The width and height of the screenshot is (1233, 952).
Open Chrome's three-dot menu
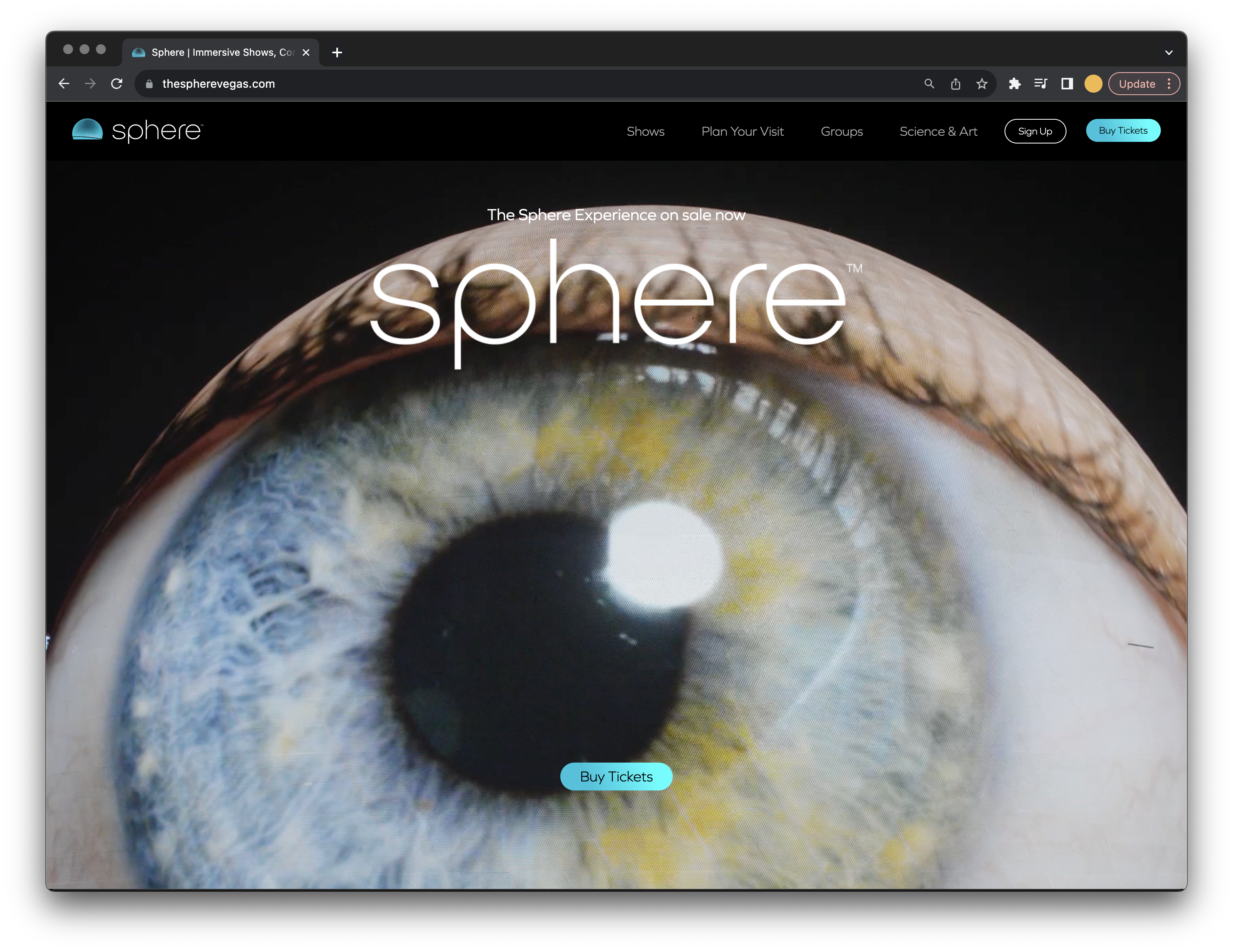click(1169, 84)
